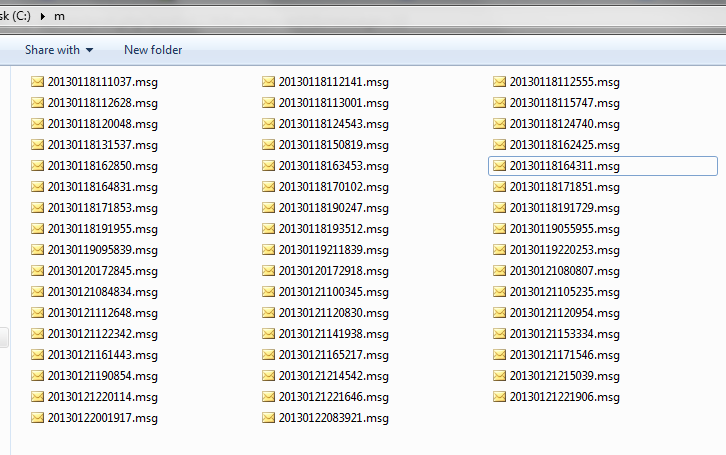Click envelope icon of 20130118162850.msg
This screenshot has height=455, width=726.
pyautogui.click(x=38, y=166)
